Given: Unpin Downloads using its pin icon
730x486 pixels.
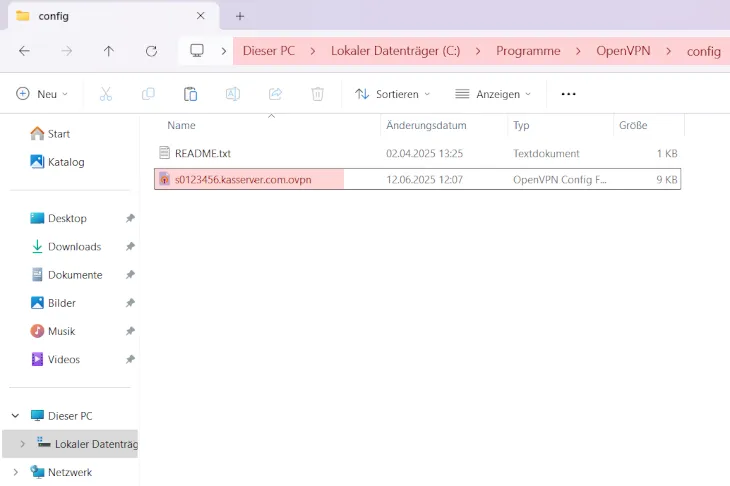Looking at the screenshot, I should click(130, 246).
